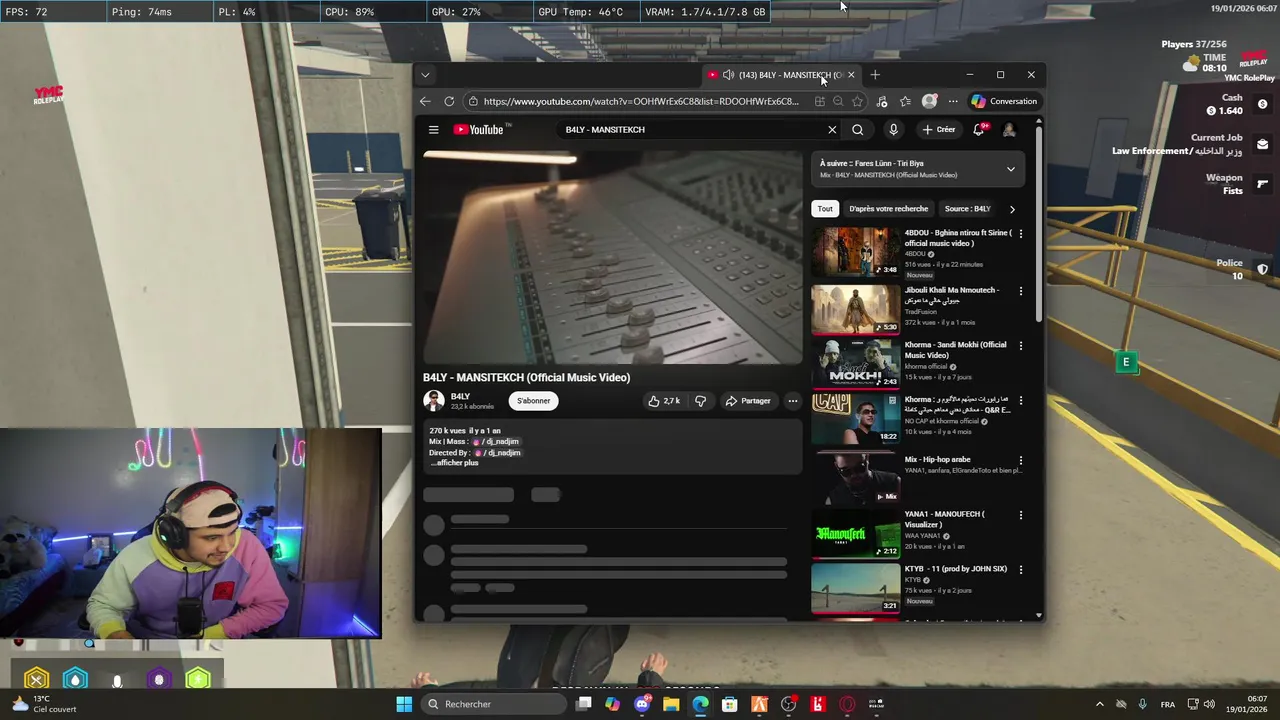Open options for Khorma 3andi Mokhi video
This screenshot has height=720, width=1280.
click(1021, 345)
